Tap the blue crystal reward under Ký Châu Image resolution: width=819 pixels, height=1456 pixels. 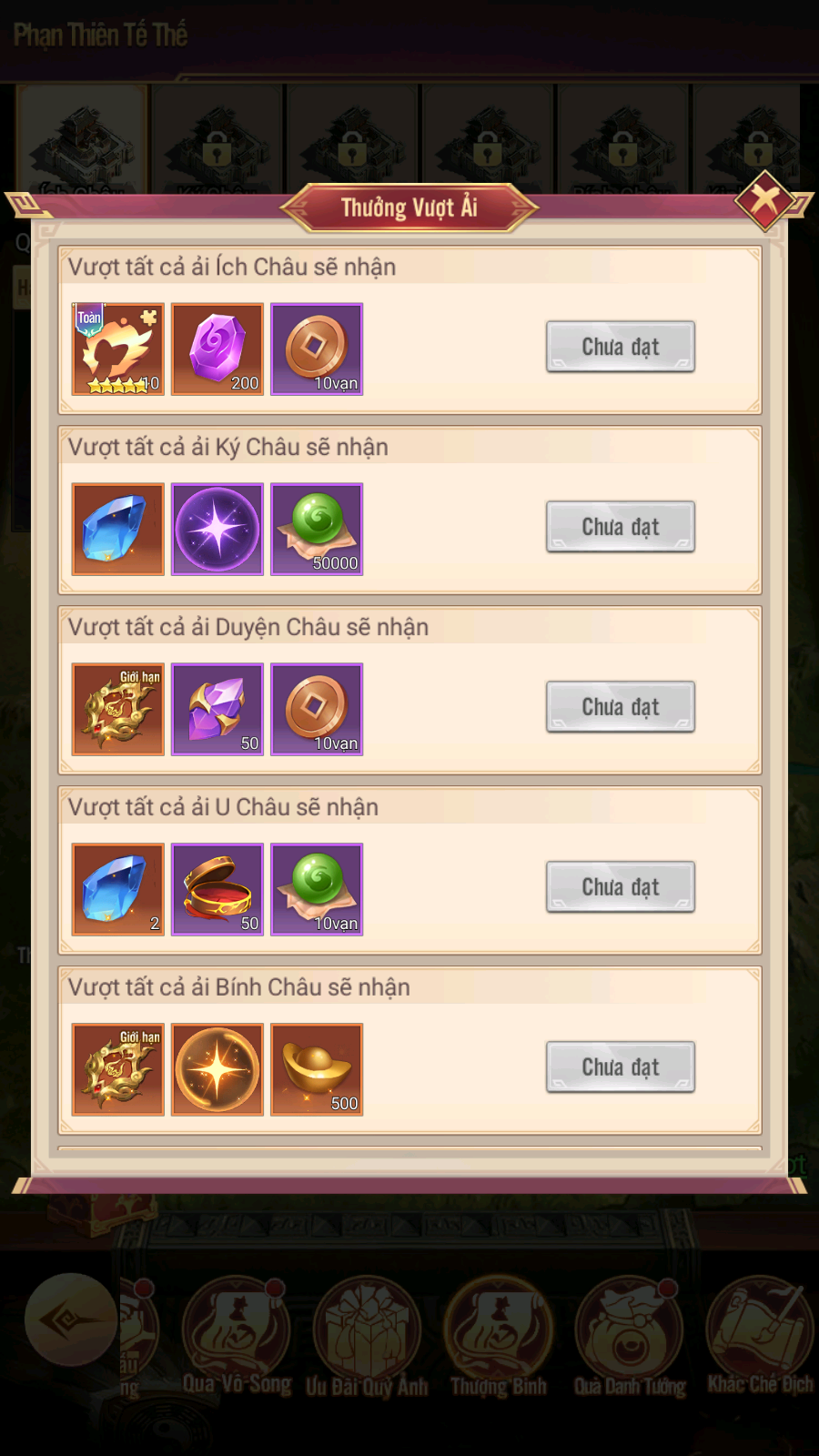[118, 530]
